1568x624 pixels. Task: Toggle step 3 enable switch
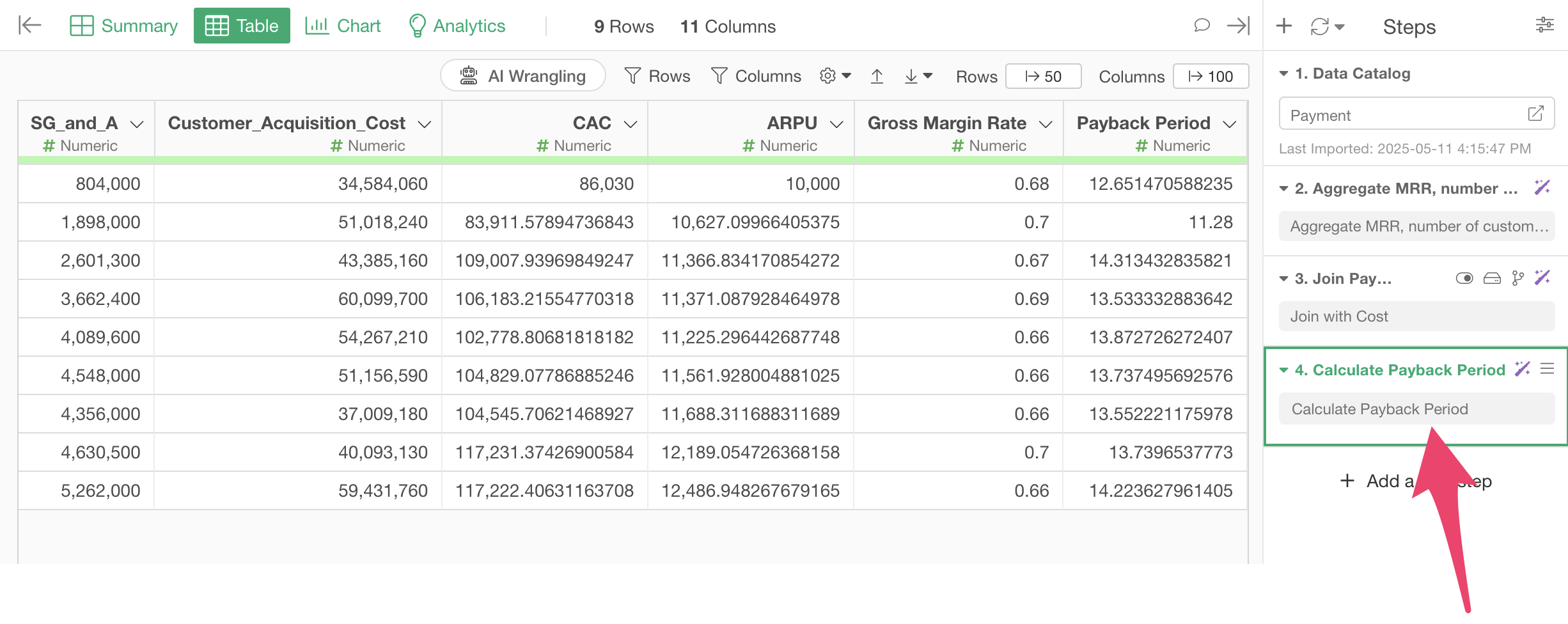(1464, 278)
